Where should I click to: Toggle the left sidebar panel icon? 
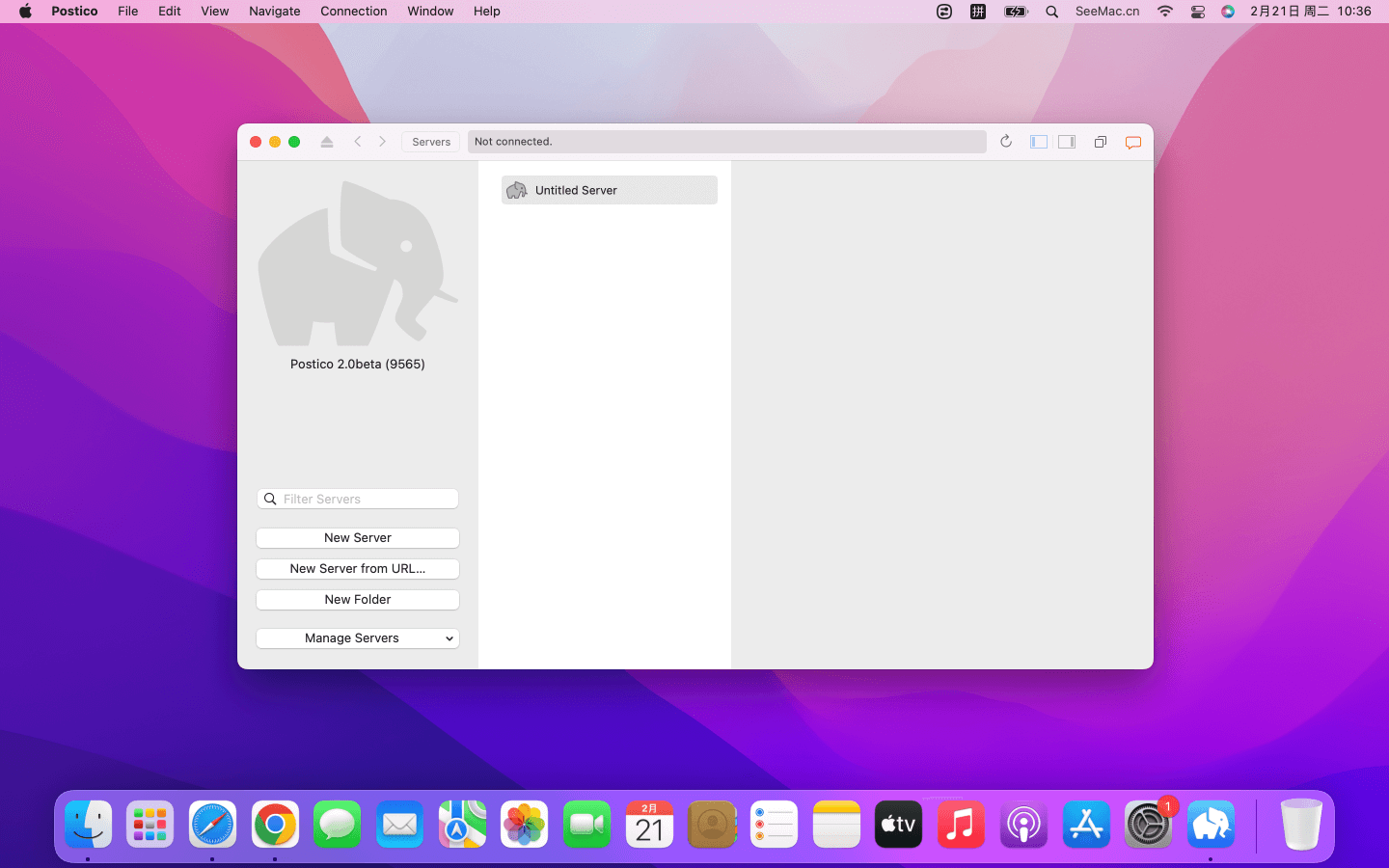[1039, 142]
